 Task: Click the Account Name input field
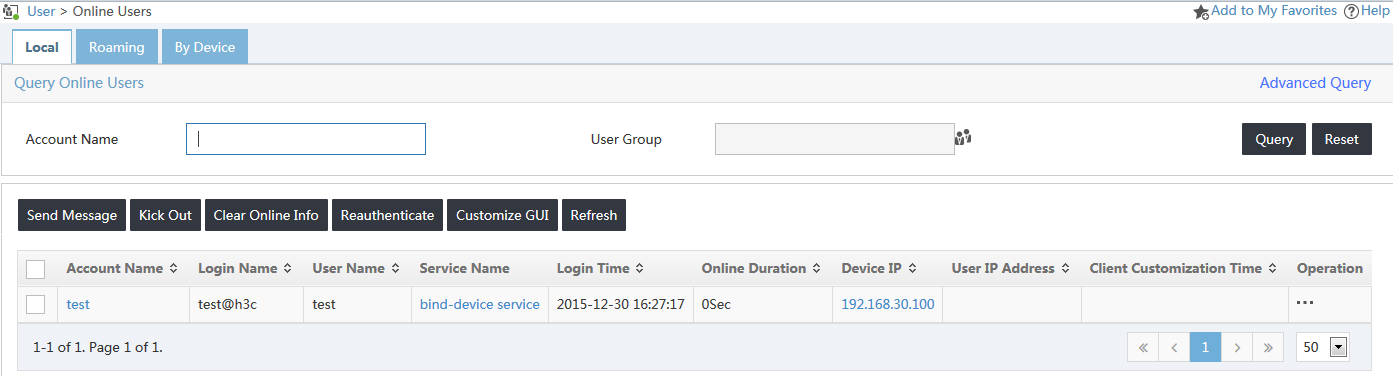click(306, 139)
